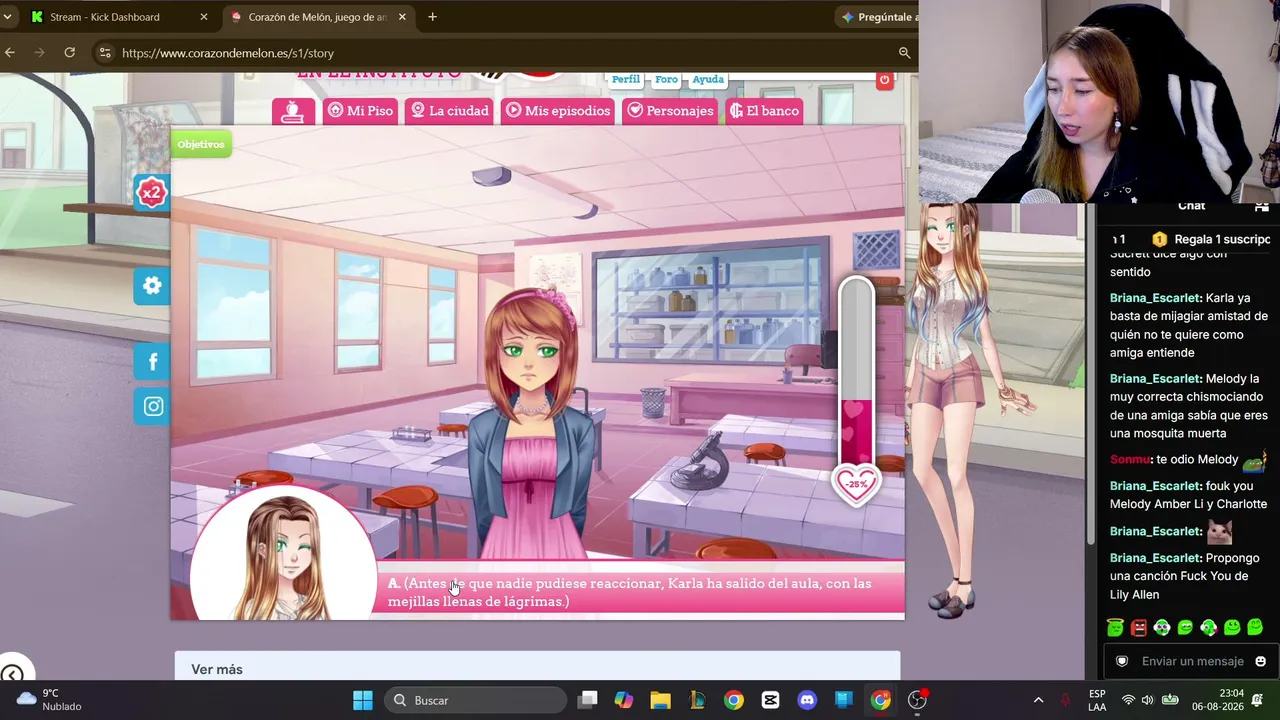Open El banco menu

(765, 111)
